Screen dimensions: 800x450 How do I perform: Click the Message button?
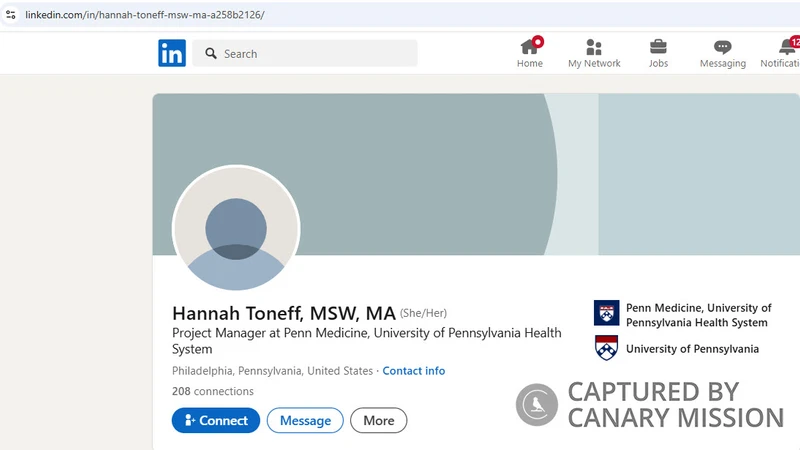tap(305, 420)
